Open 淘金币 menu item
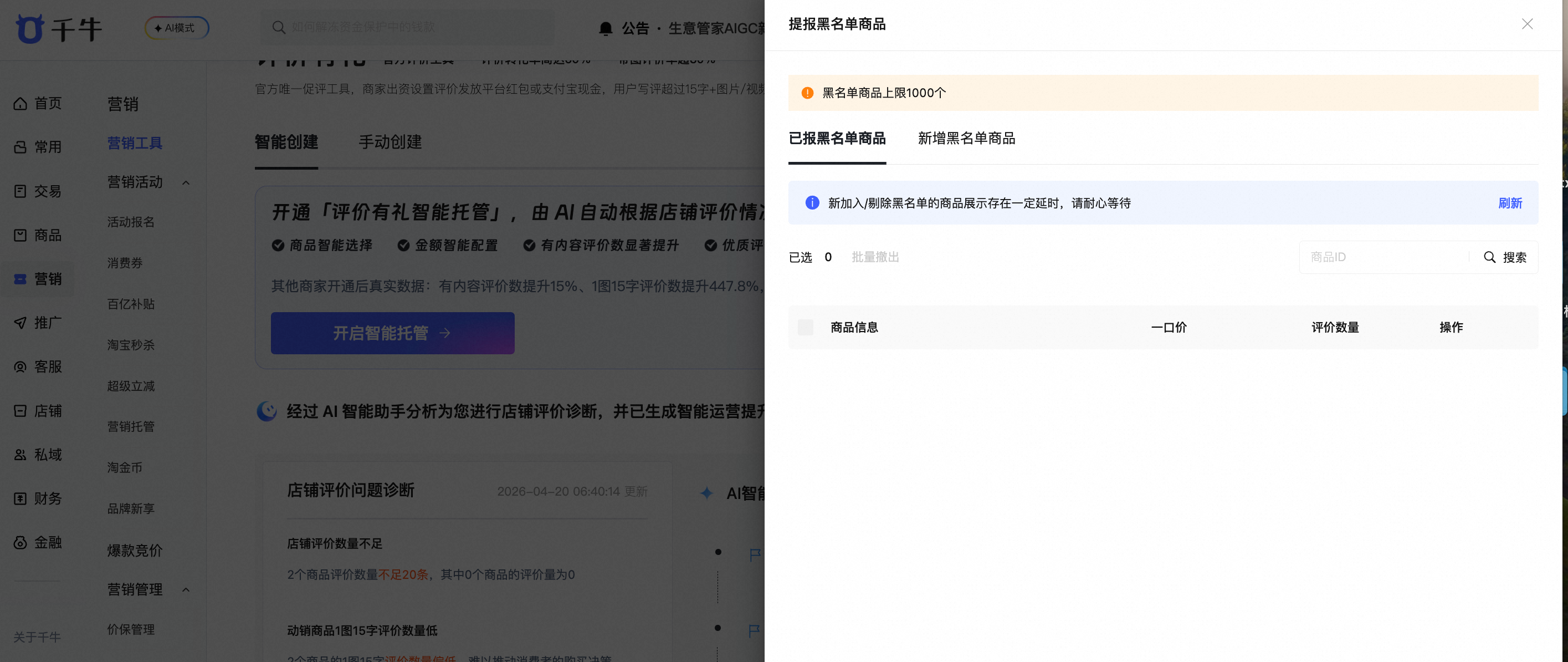 coord(125,468)
